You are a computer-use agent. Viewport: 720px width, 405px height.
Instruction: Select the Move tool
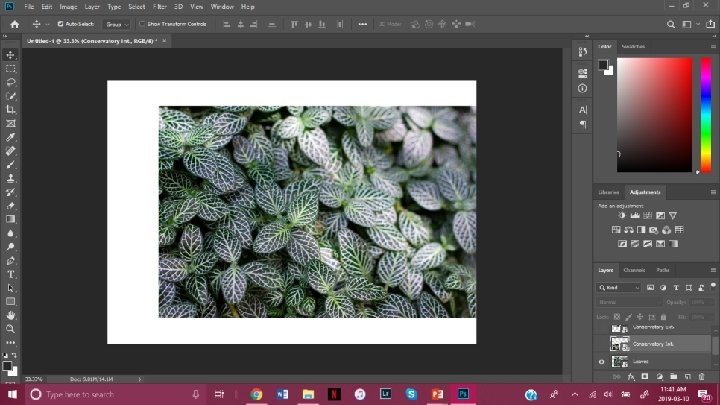[x=10, y=55]
